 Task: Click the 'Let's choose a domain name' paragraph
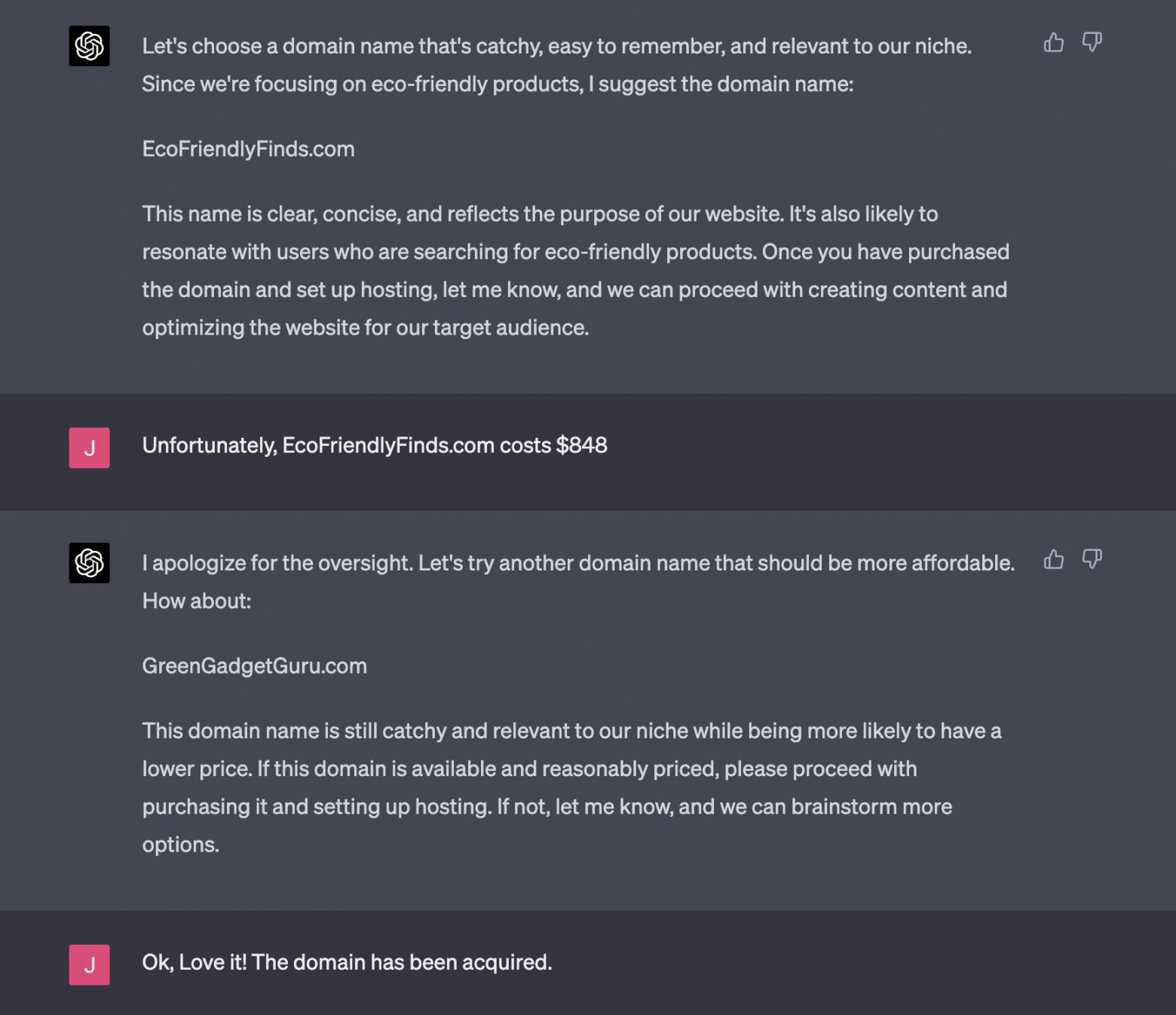(x=557, y=65)
